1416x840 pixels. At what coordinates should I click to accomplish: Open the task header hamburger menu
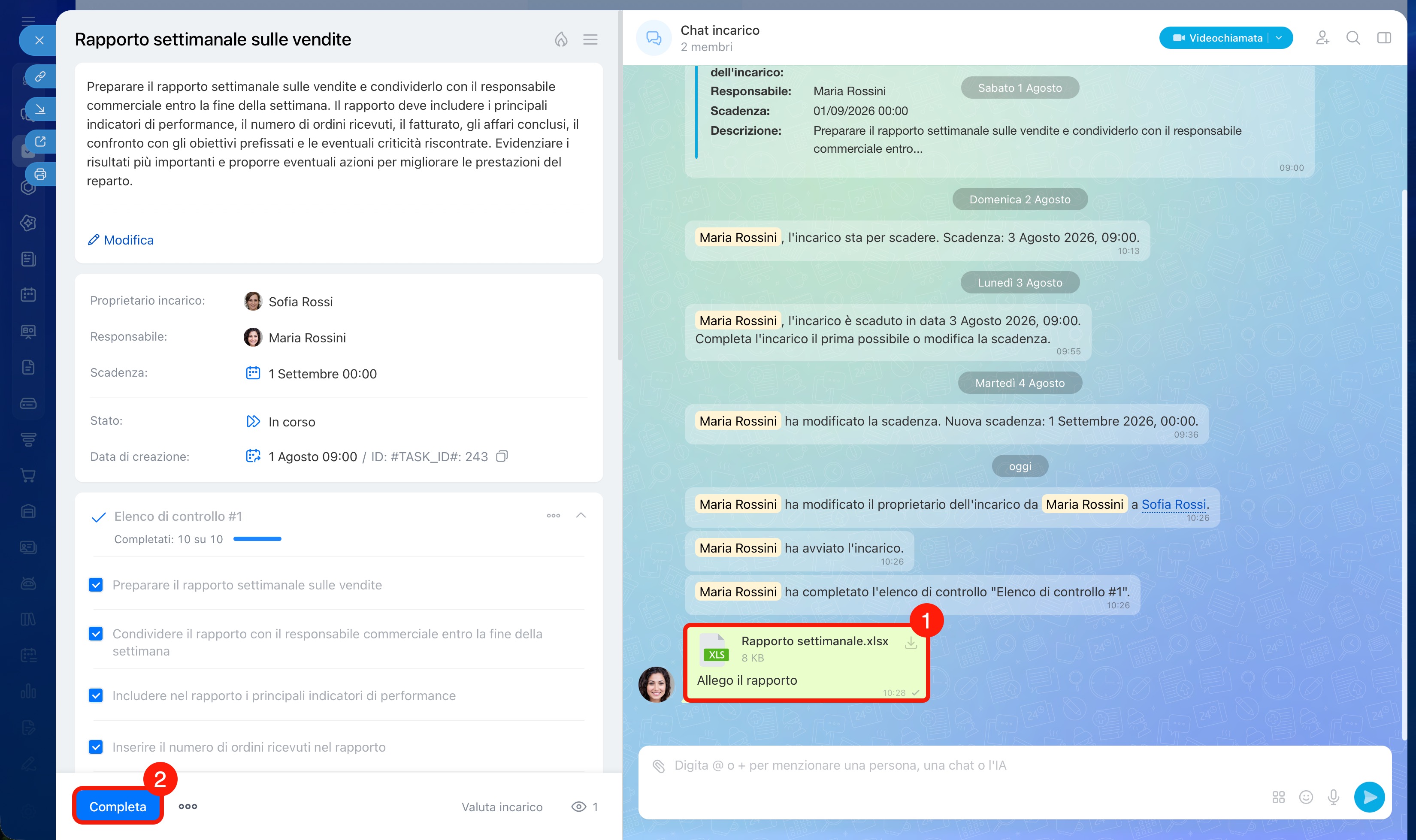click(x=590, y=39)
